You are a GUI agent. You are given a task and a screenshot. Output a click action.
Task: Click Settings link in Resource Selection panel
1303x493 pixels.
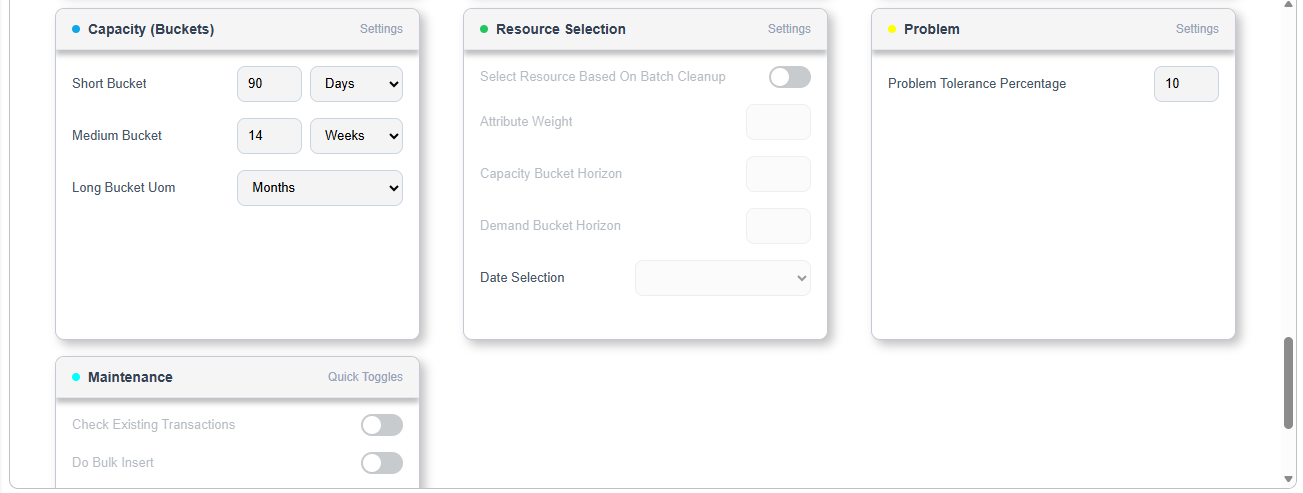tap(789, 29)
